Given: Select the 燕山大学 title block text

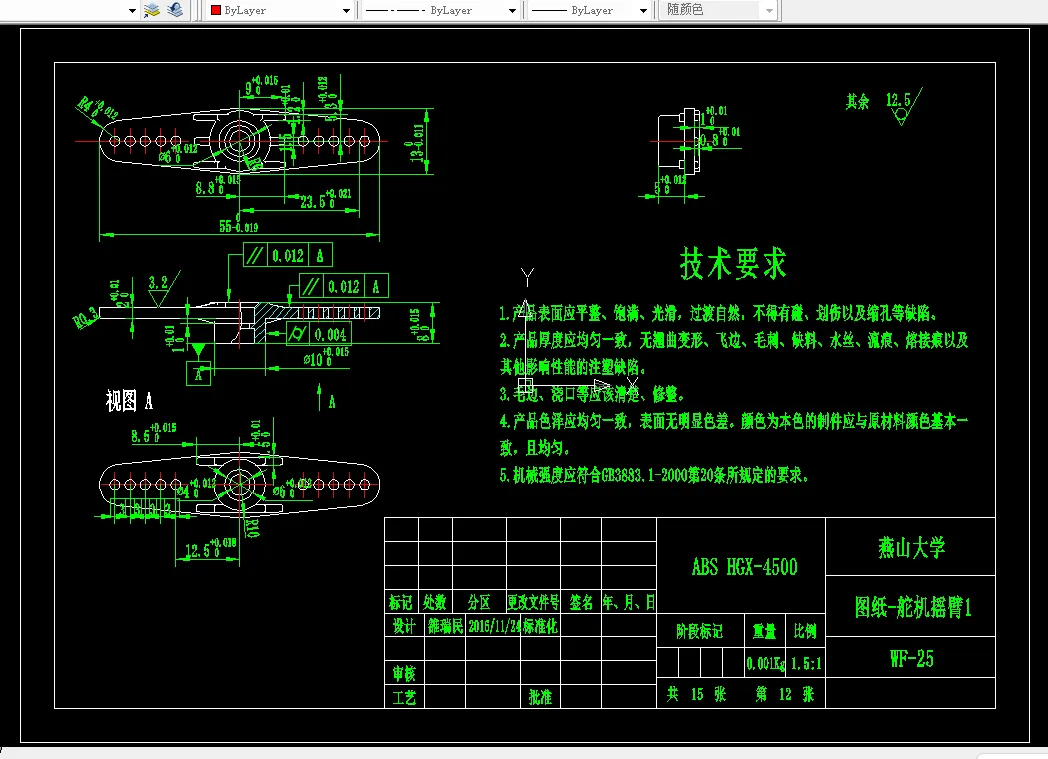Looking at the screenshot, I should click(912, 548).
